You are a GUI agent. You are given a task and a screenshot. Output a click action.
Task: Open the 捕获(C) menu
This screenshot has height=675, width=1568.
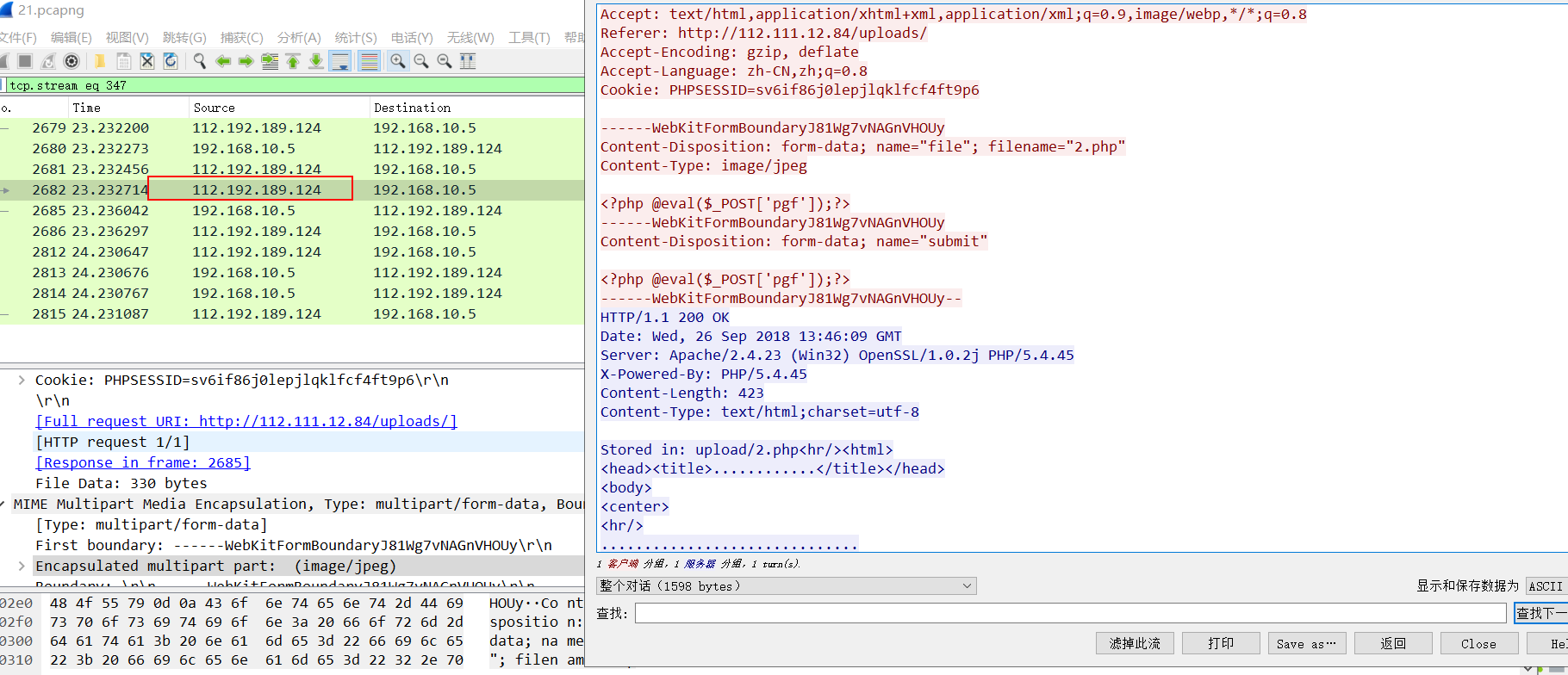[241, 38]
